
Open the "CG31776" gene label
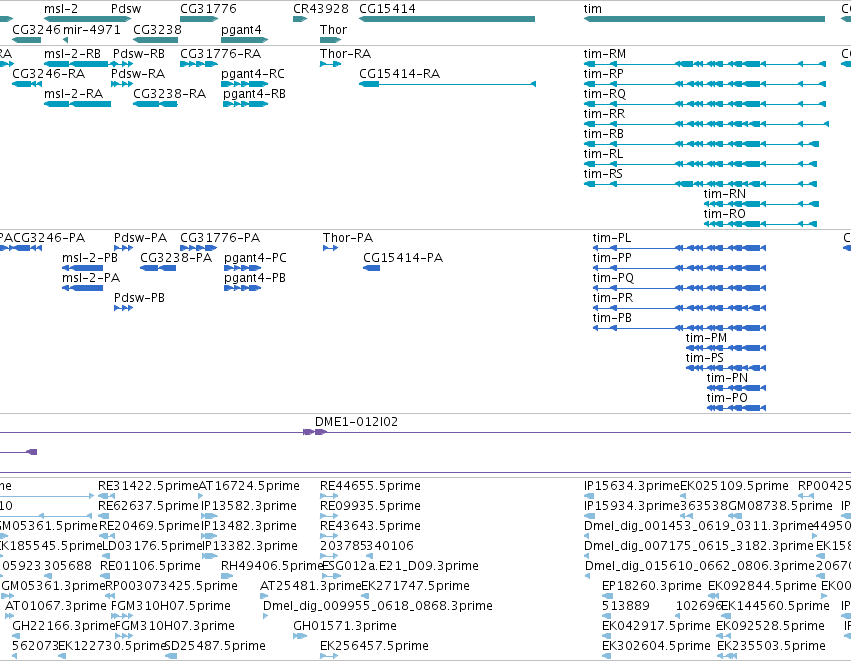tap(208, 9)
